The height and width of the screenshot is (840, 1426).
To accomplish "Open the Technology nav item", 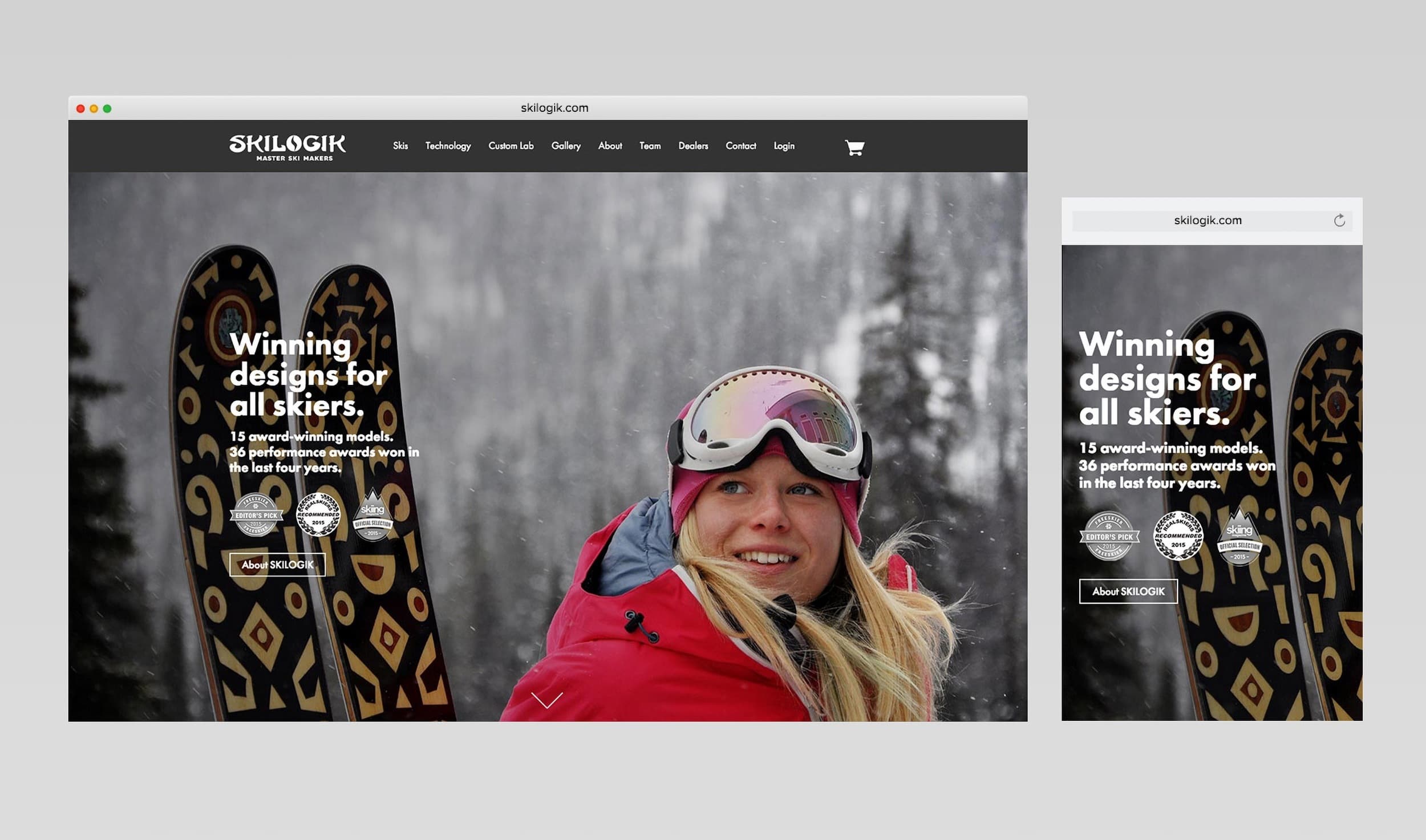I will 448,146.
